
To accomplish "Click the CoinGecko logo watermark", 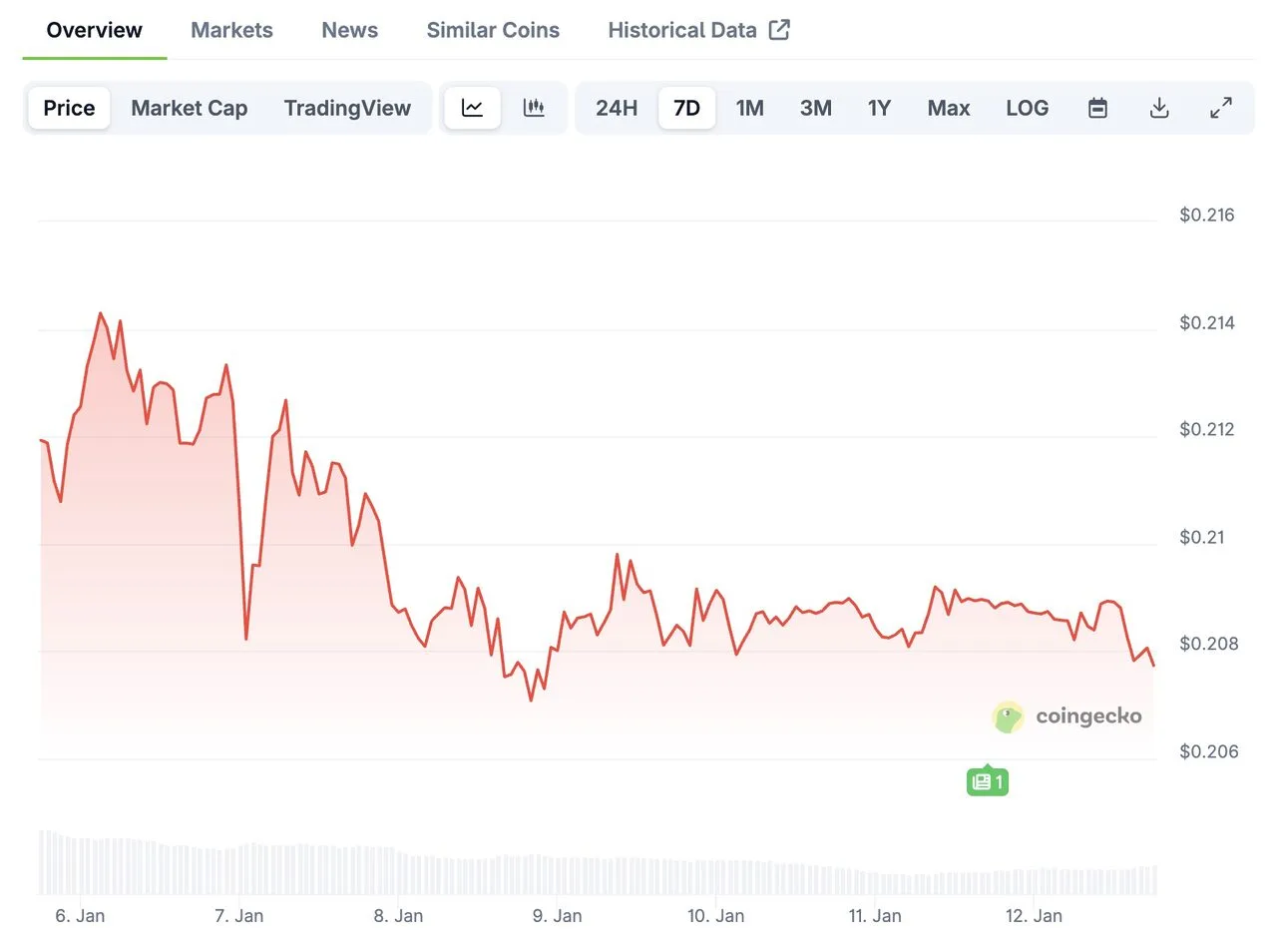I will click(1067, 716).
